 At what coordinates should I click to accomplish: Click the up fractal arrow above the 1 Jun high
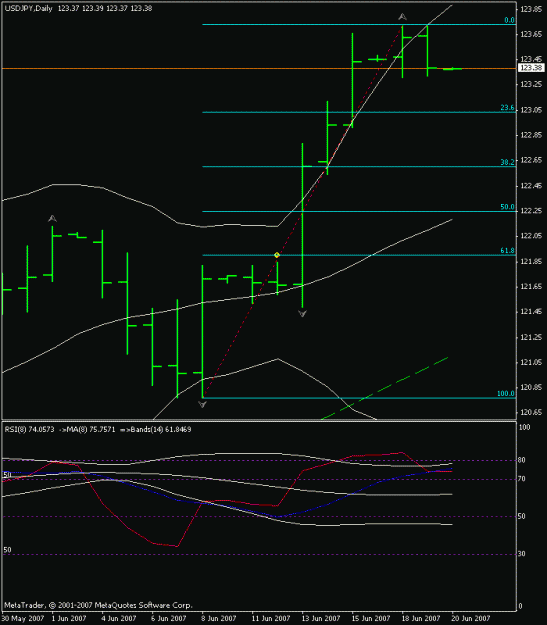(52, 218)
